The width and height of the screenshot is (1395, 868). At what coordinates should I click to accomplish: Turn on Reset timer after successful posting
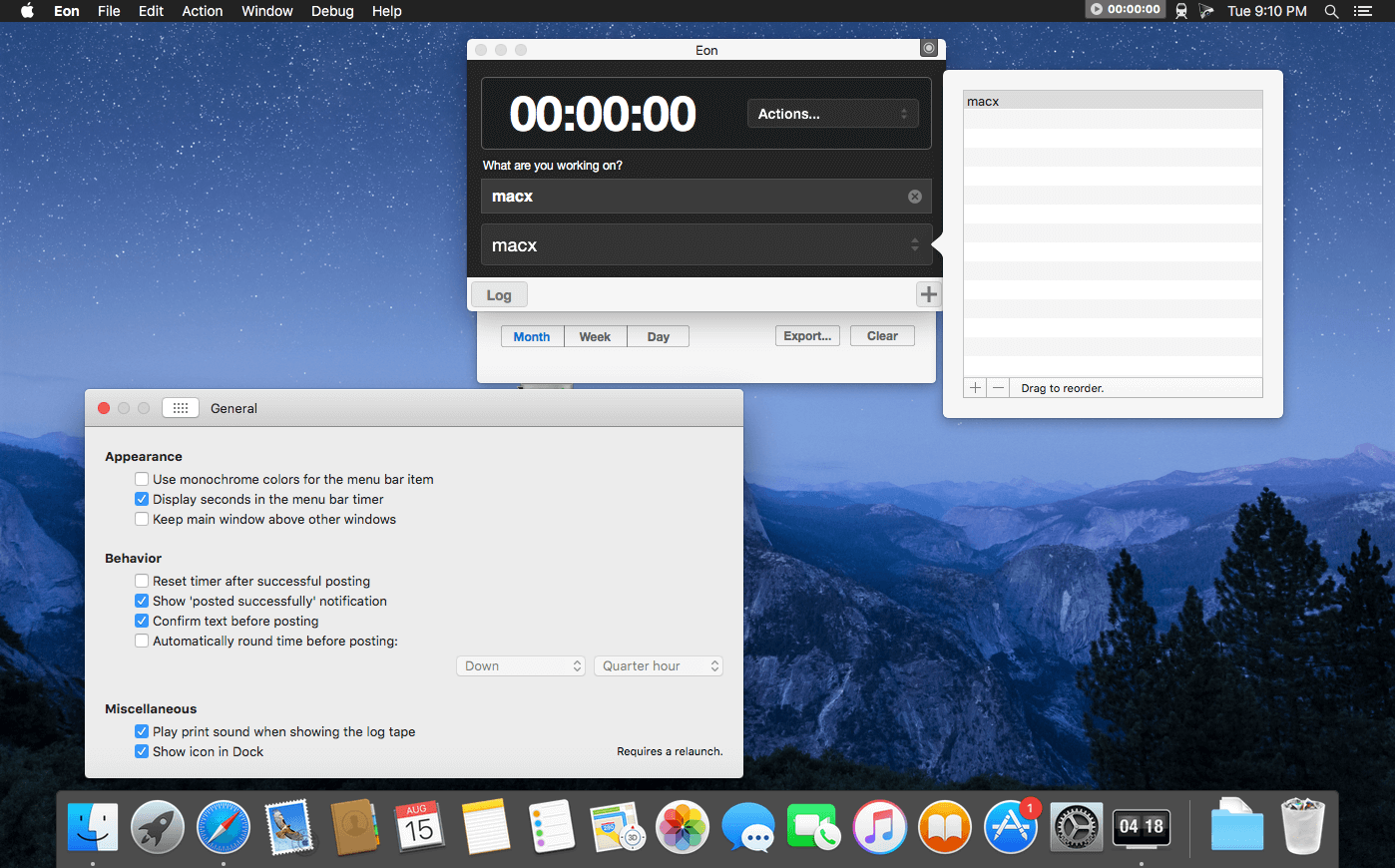pos(142,582)
